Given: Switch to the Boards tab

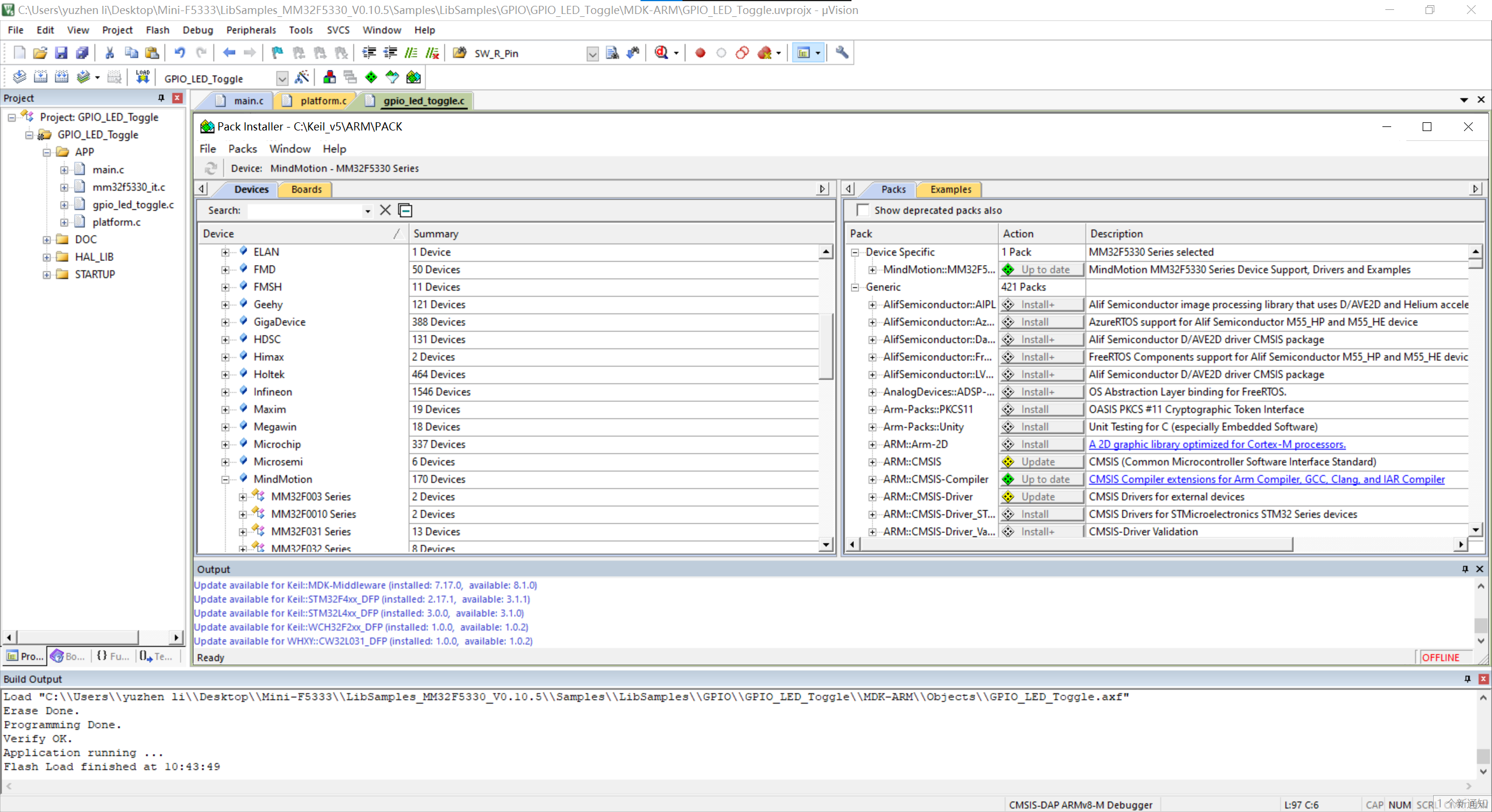Looking at the screenshot, I should pos(306,189).
